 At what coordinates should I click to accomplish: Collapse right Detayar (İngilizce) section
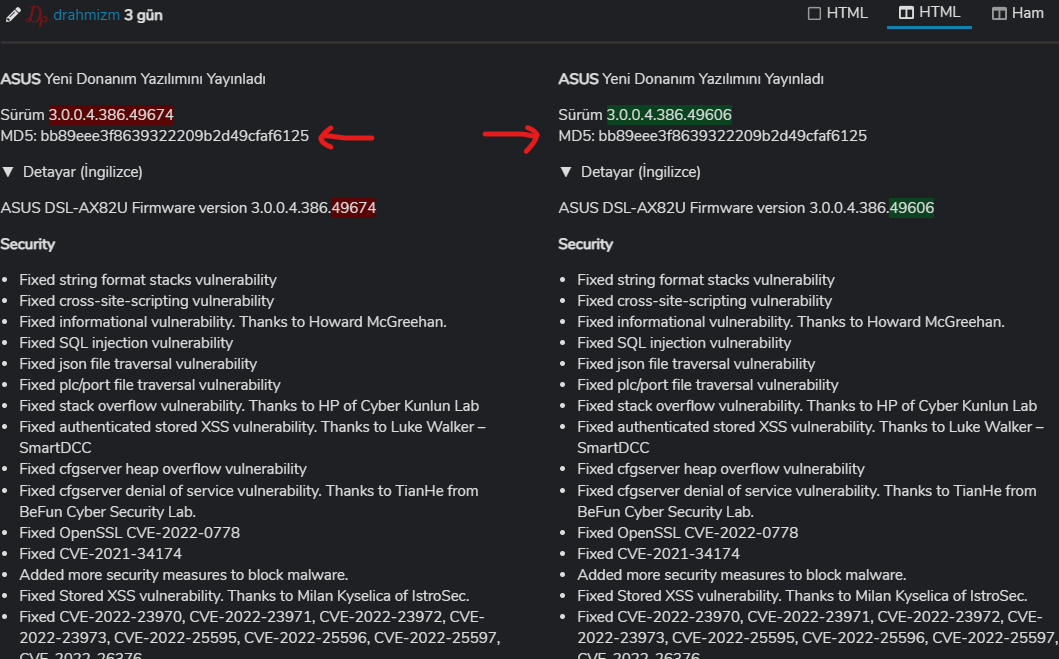point(630,172)
